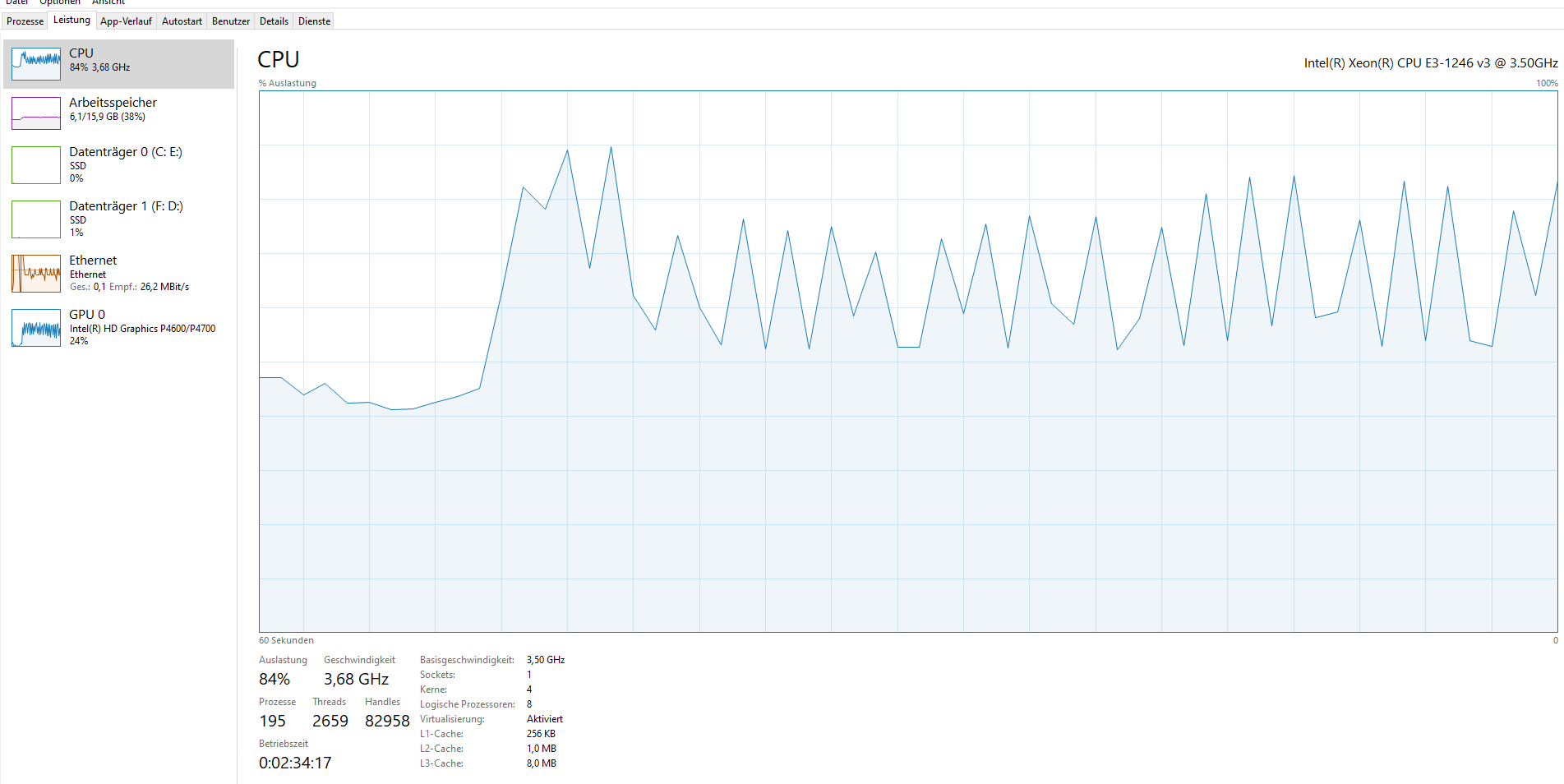Click the Datenträger 1 mini graph thumbnail
Screen dimensions: 1564x784
click(x=36, y=219)
